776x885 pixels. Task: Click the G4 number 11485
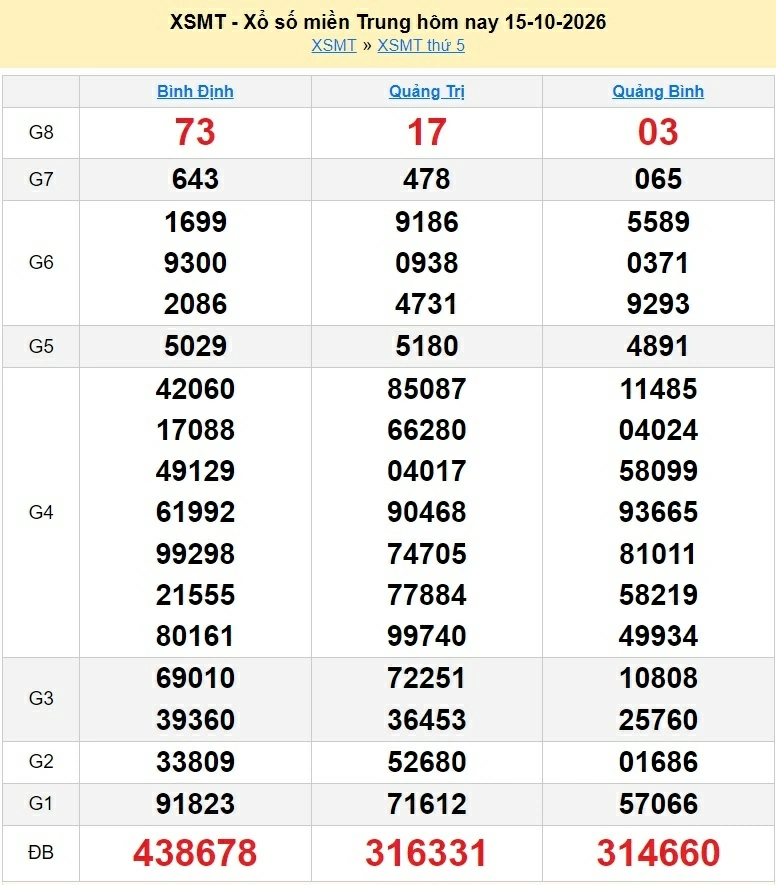coord(658,389)
